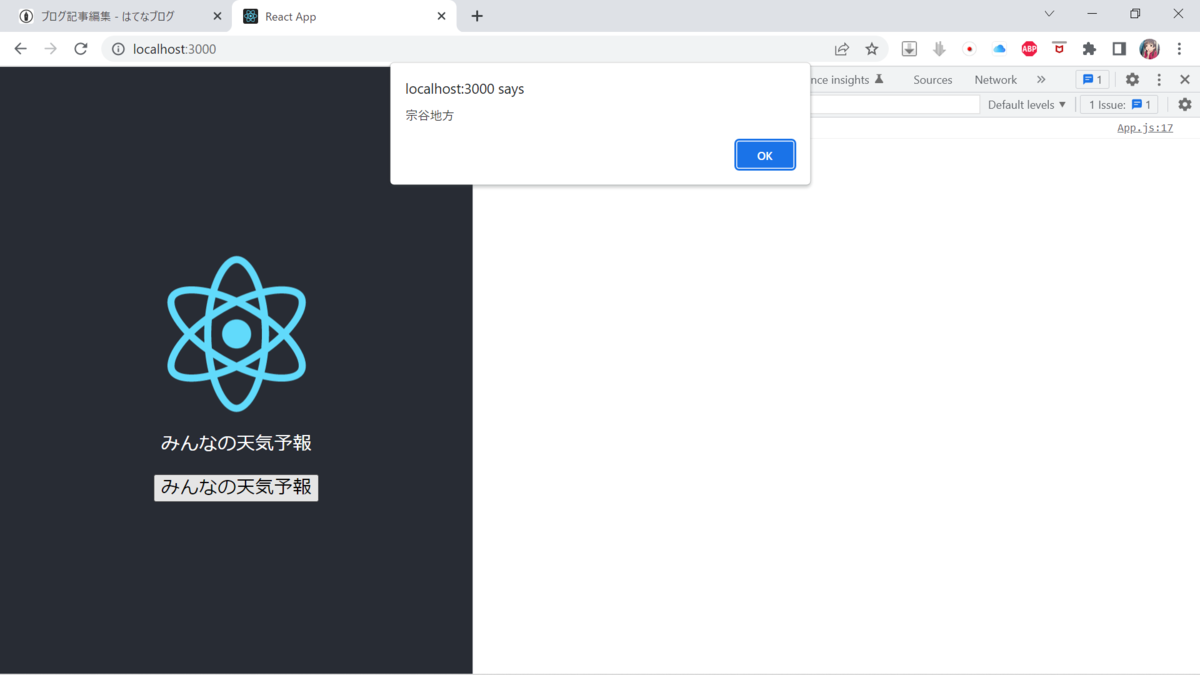View site information icon in address bar

pos(118,49)
